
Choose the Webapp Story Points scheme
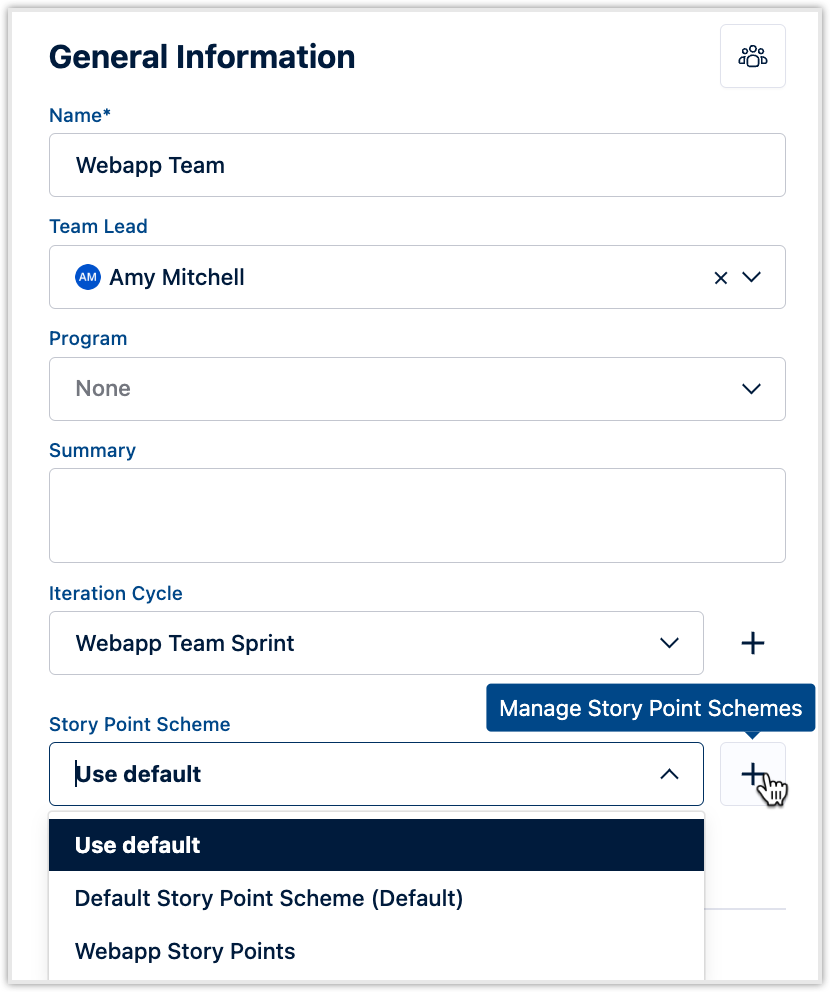coord(185,951)
